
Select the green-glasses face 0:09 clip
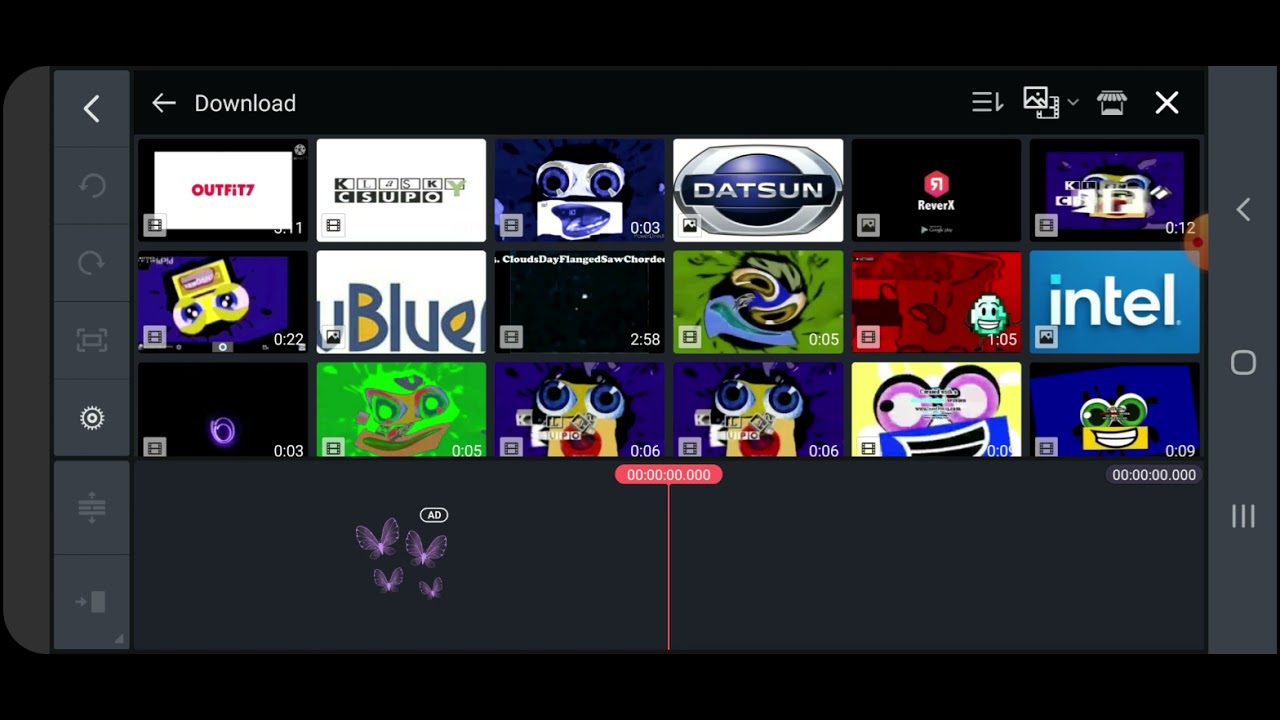[x=1115, y=410]
